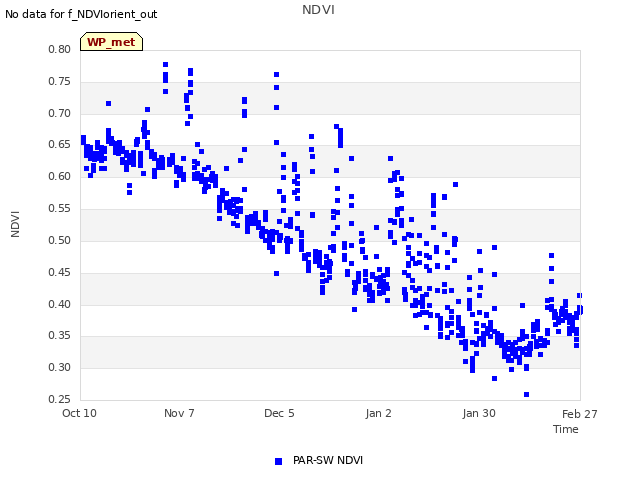
Task: Click the 0.40 y-axis tick label
Action: click(60, 304)
